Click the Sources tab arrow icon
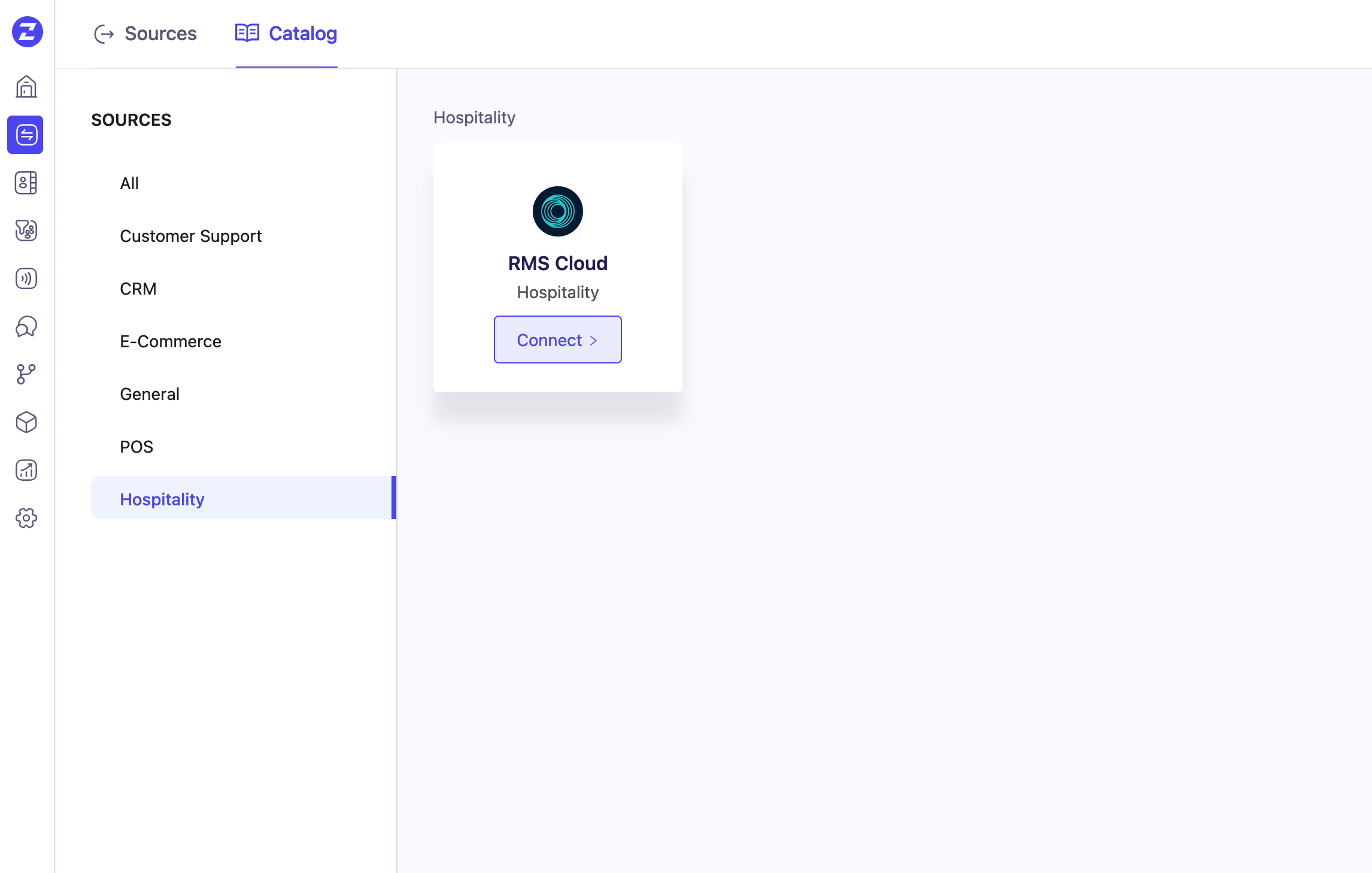Screen dimensions: 1372x873 [104, 34]
